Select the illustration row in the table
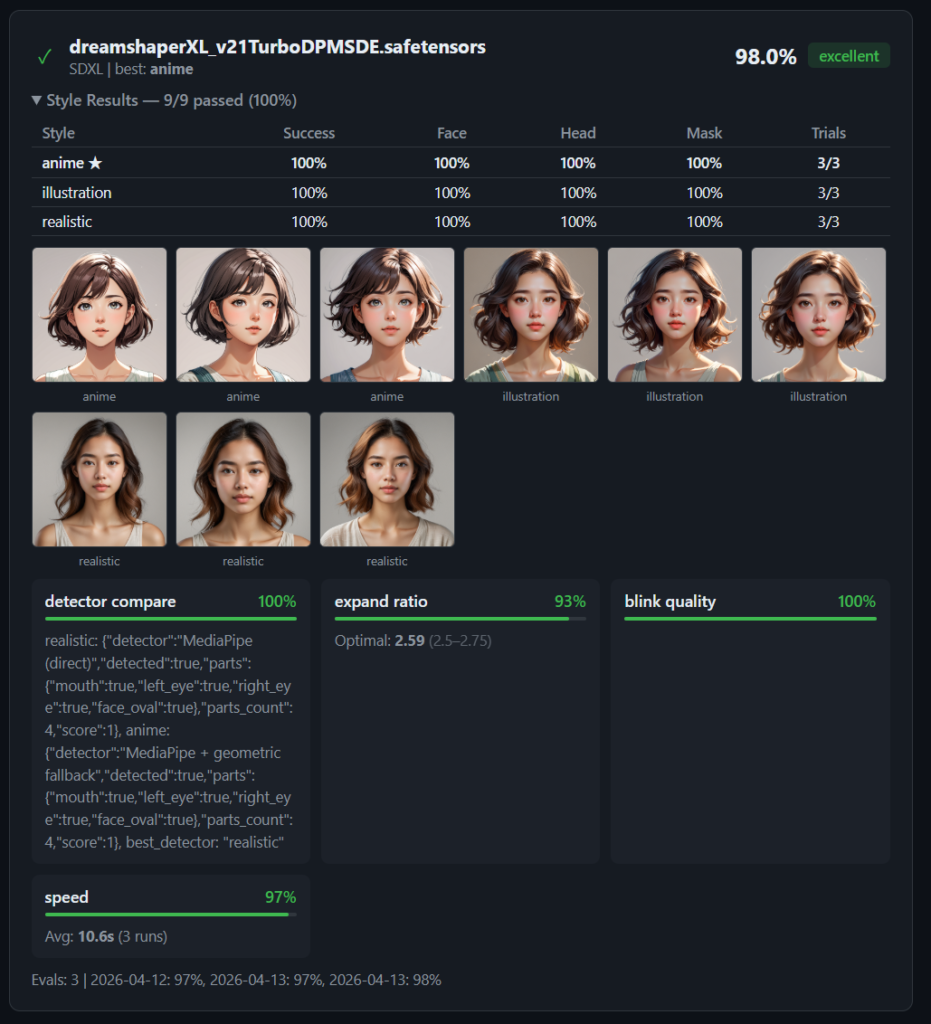 coord(460,193)
